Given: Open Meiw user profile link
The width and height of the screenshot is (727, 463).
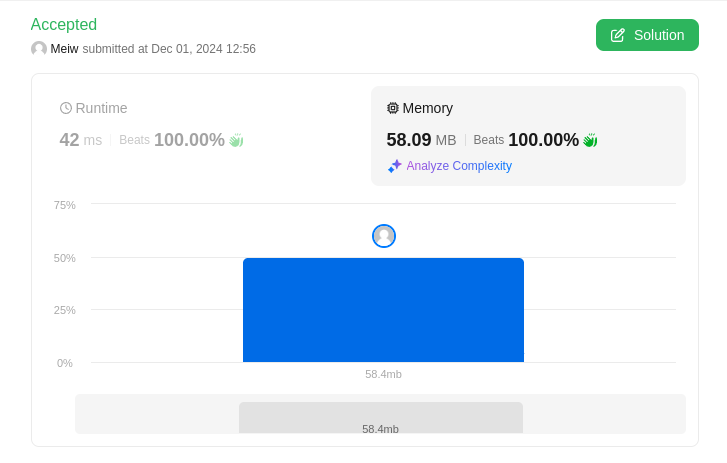Looking at the screenshot, I should tap(64, 49).
